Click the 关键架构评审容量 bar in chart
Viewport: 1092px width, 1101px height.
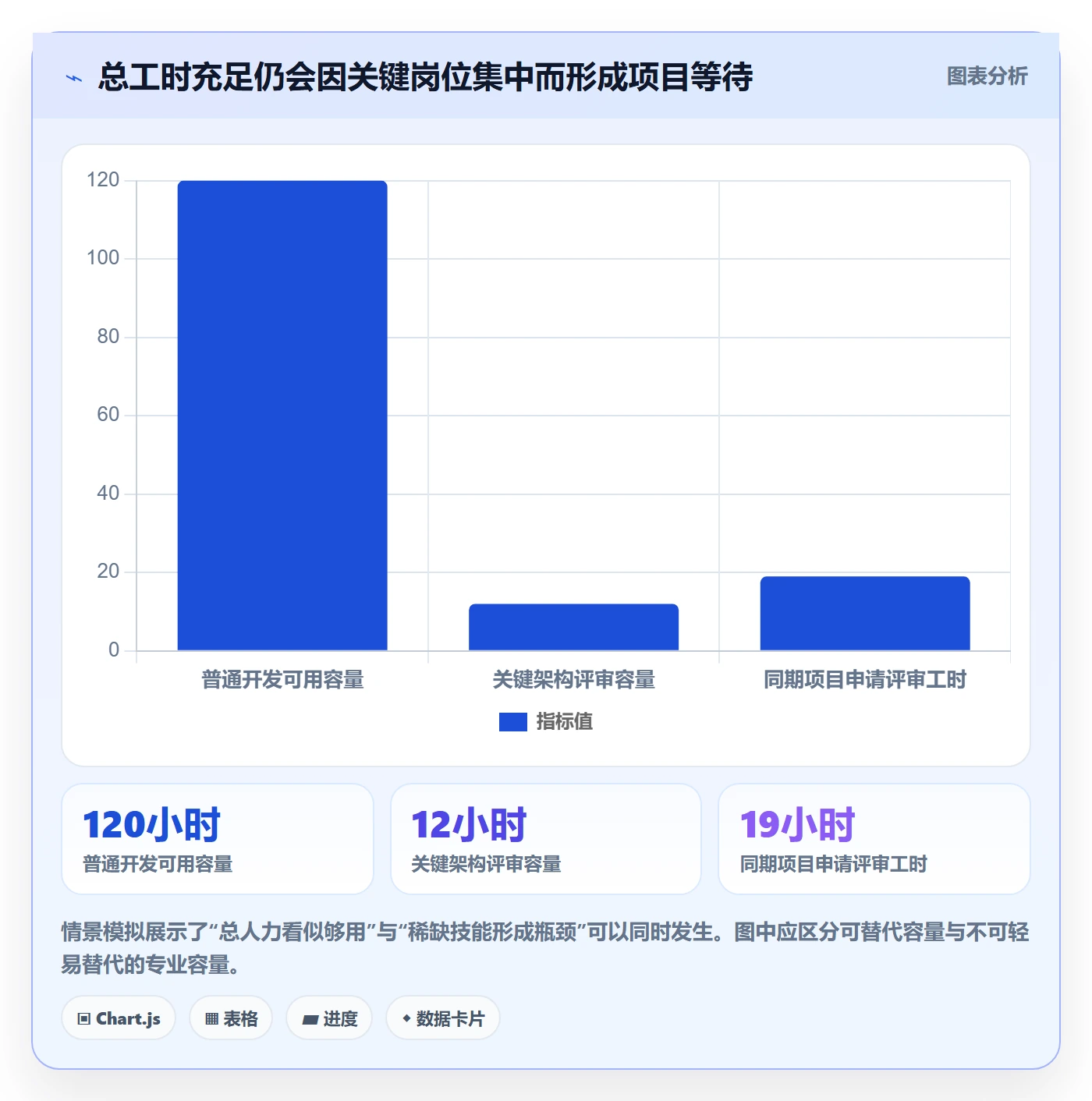point(574,627)
